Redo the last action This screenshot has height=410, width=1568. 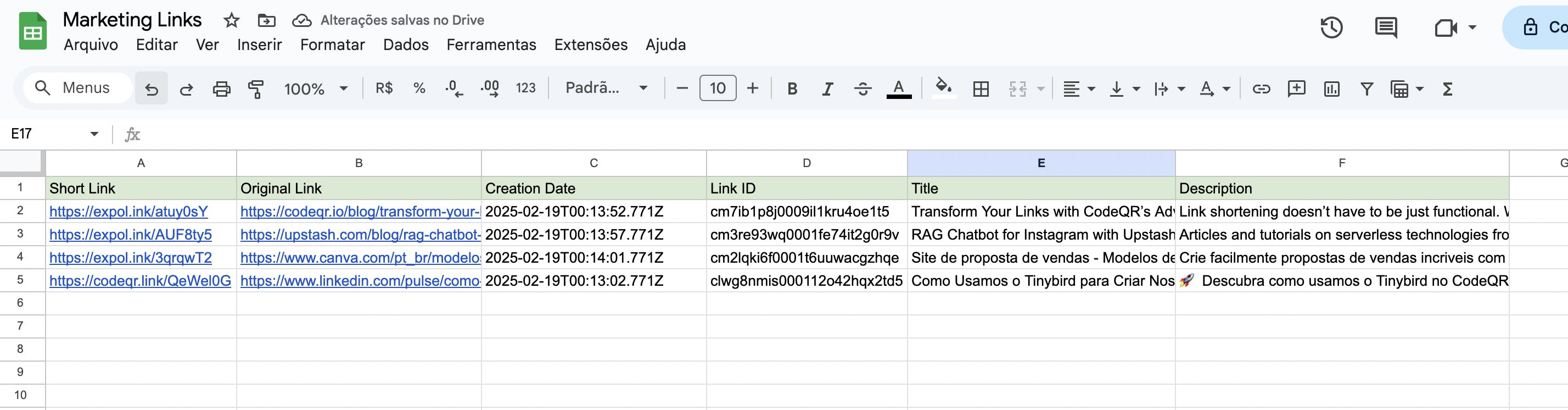click(x=186, y=89)
